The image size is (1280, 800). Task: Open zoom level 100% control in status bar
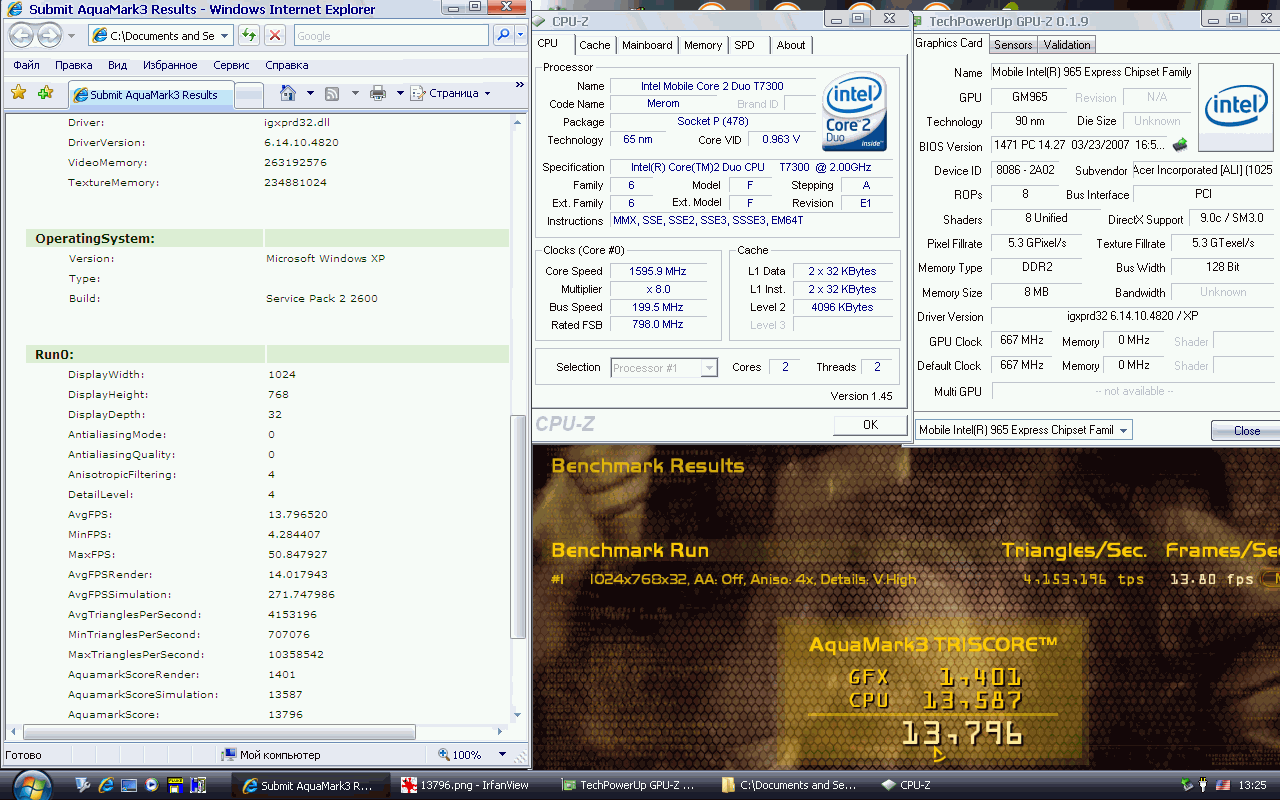(474, 755)
